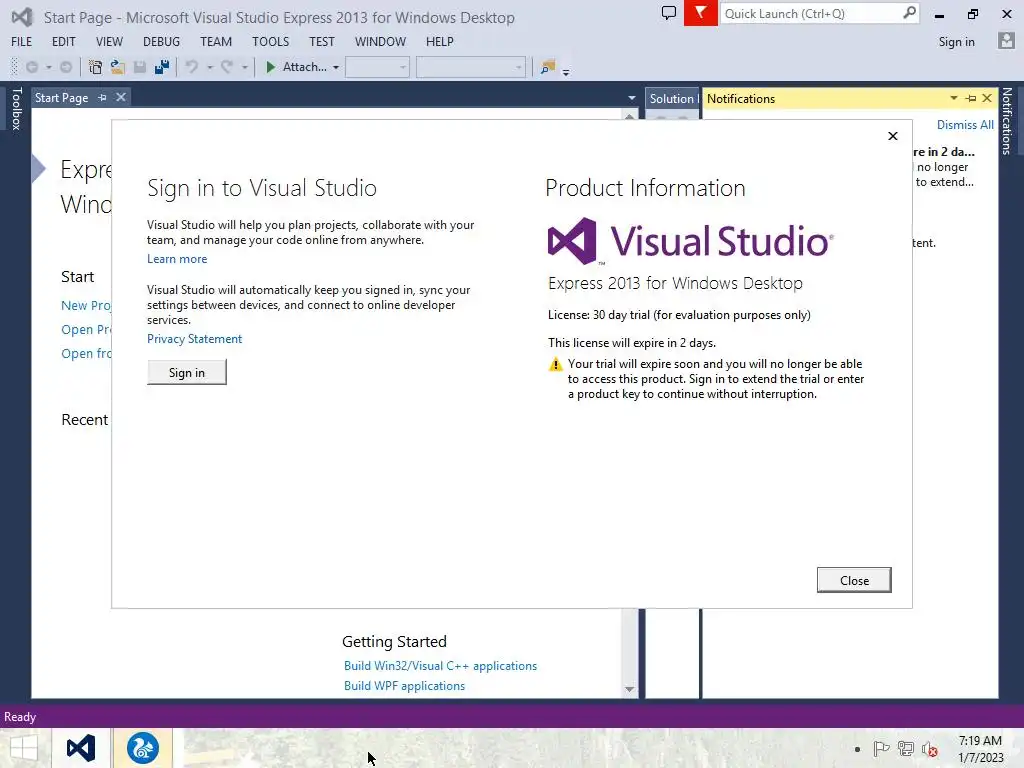Open the HELP menu

tap(440, 41)
